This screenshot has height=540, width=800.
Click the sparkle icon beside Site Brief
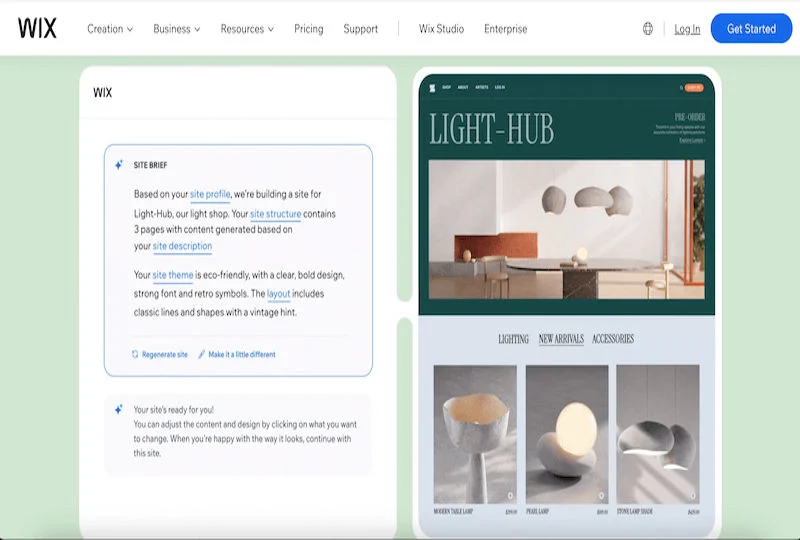[119, 165]
